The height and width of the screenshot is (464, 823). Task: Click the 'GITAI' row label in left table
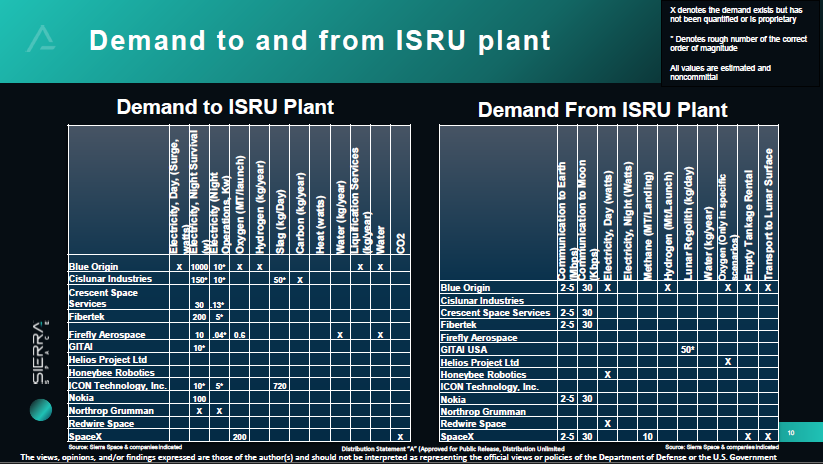tap(81, 346)
